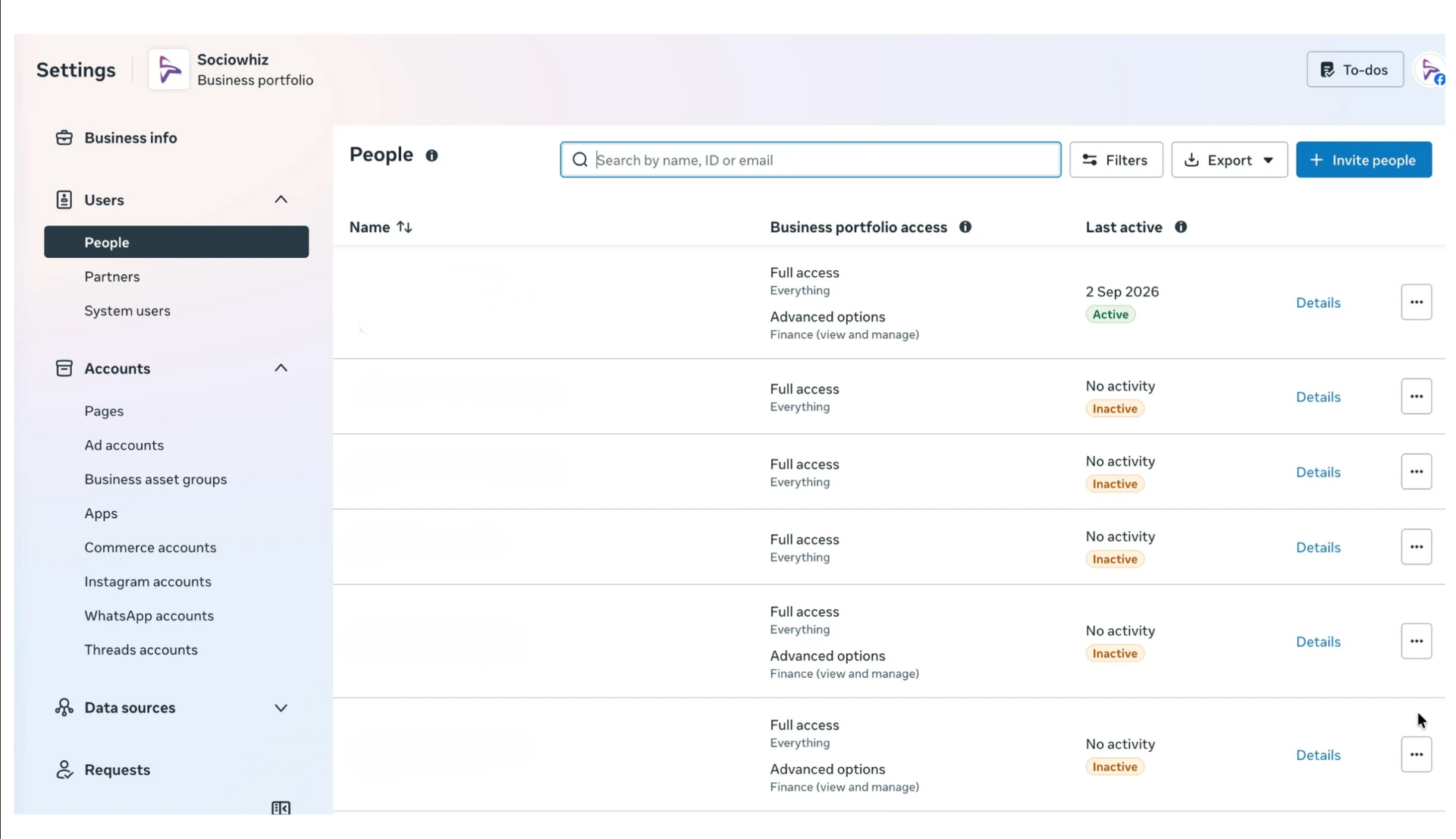Click the Business info briefcase icon
This screenshot has width=1456, height=839.
(x=64, y=138)
